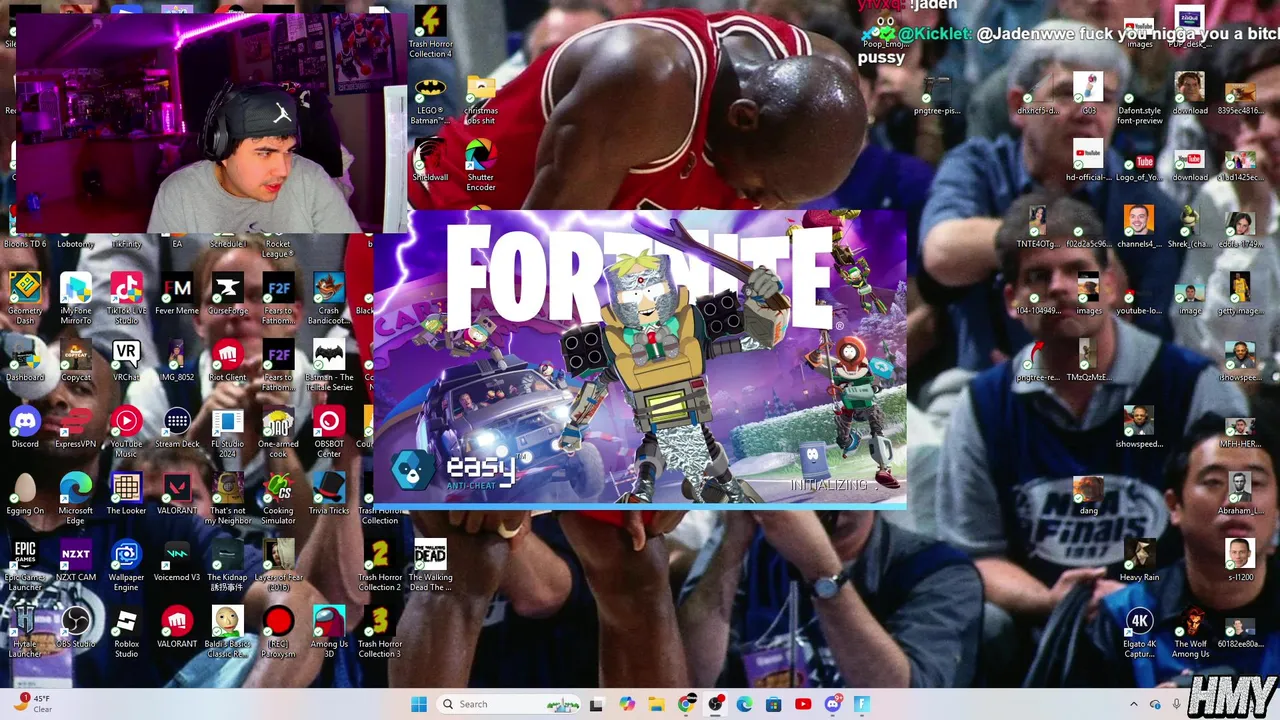
Task: Select the Among Us 3D icon
Action: pyautogui.click(x=329, y=631)
